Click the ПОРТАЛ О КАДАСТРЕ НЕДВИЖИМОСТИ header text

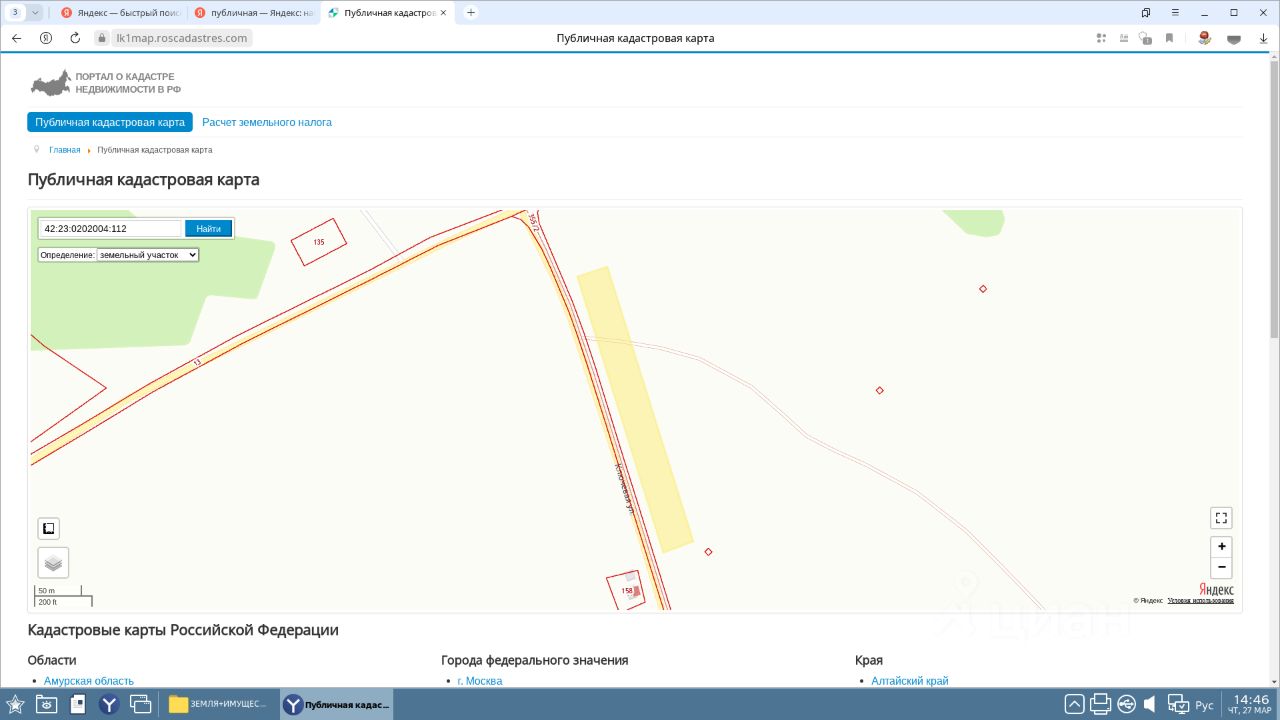128,83
